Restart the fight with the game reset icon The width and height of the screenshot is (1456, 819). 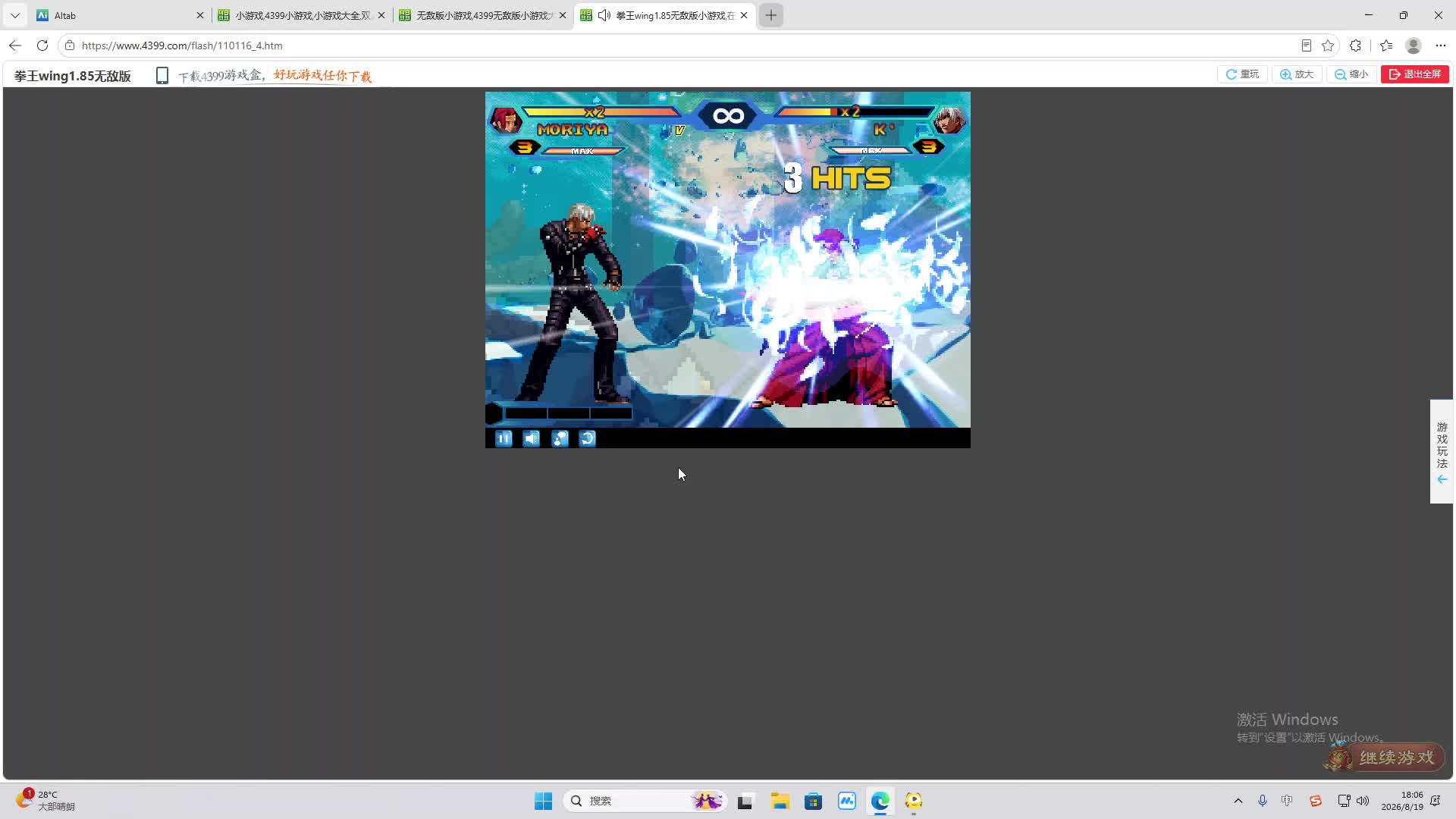588,438
